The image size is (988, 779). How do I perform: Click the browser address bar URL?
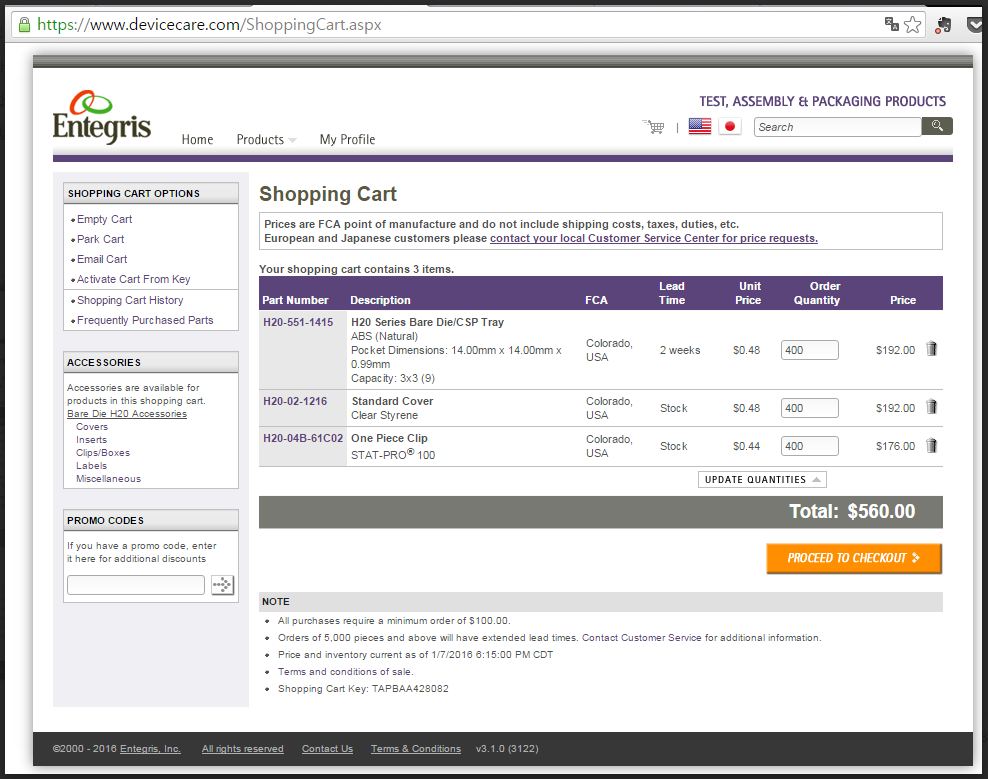pos(209,25)
